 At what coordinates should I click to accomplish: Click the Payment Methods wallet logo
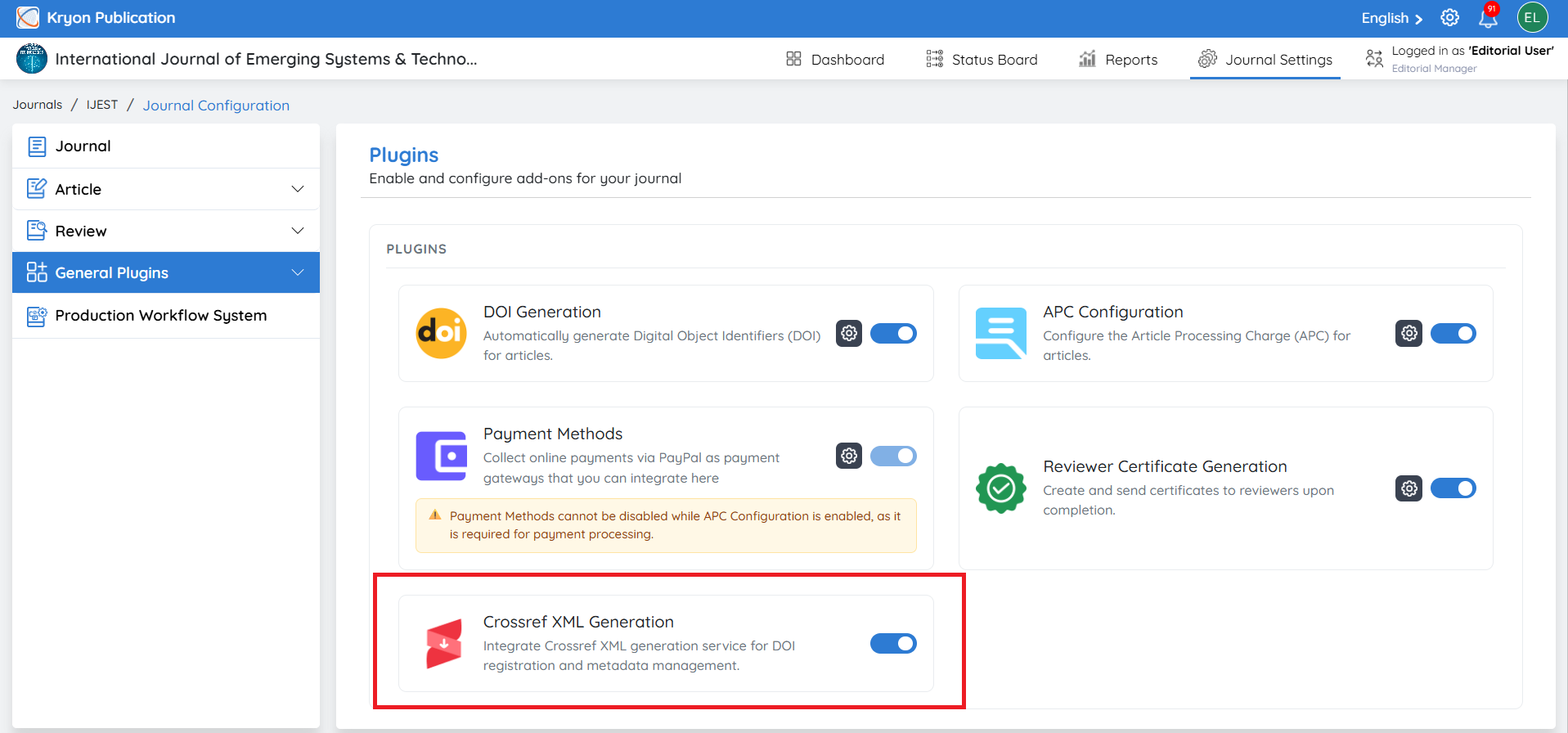pos(441,456)
